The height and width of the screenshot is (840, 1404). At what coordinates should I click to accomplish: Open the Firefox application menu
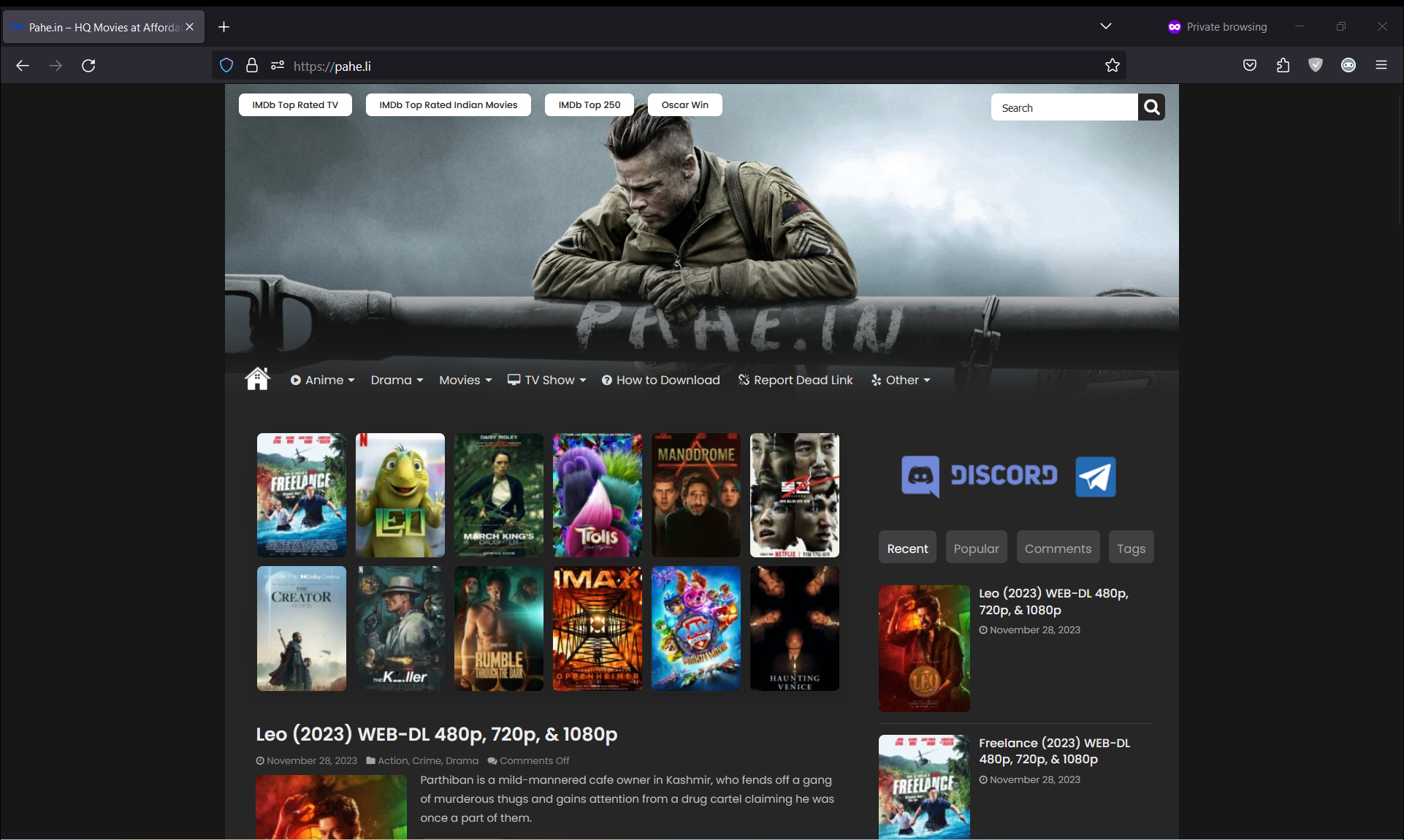coord(1381,66)
